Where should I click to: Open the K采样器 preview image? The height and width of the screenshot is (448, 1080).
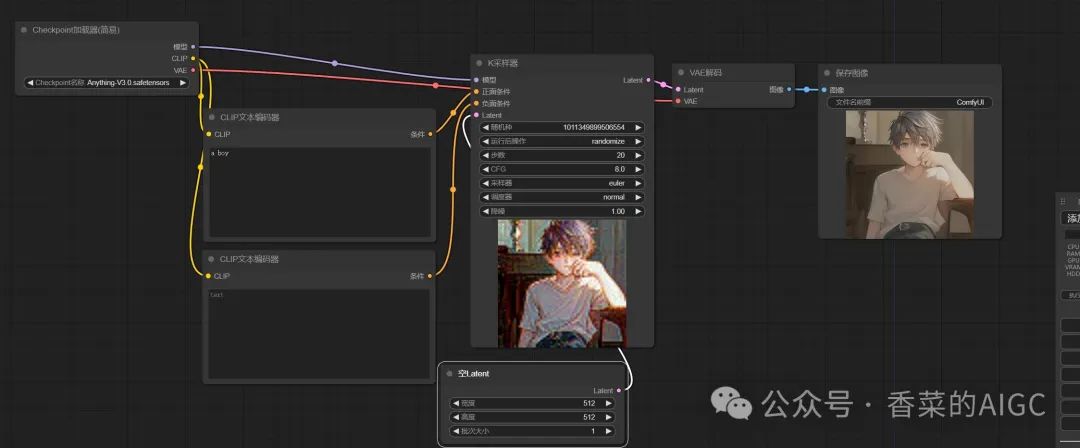tap(562, 283)
